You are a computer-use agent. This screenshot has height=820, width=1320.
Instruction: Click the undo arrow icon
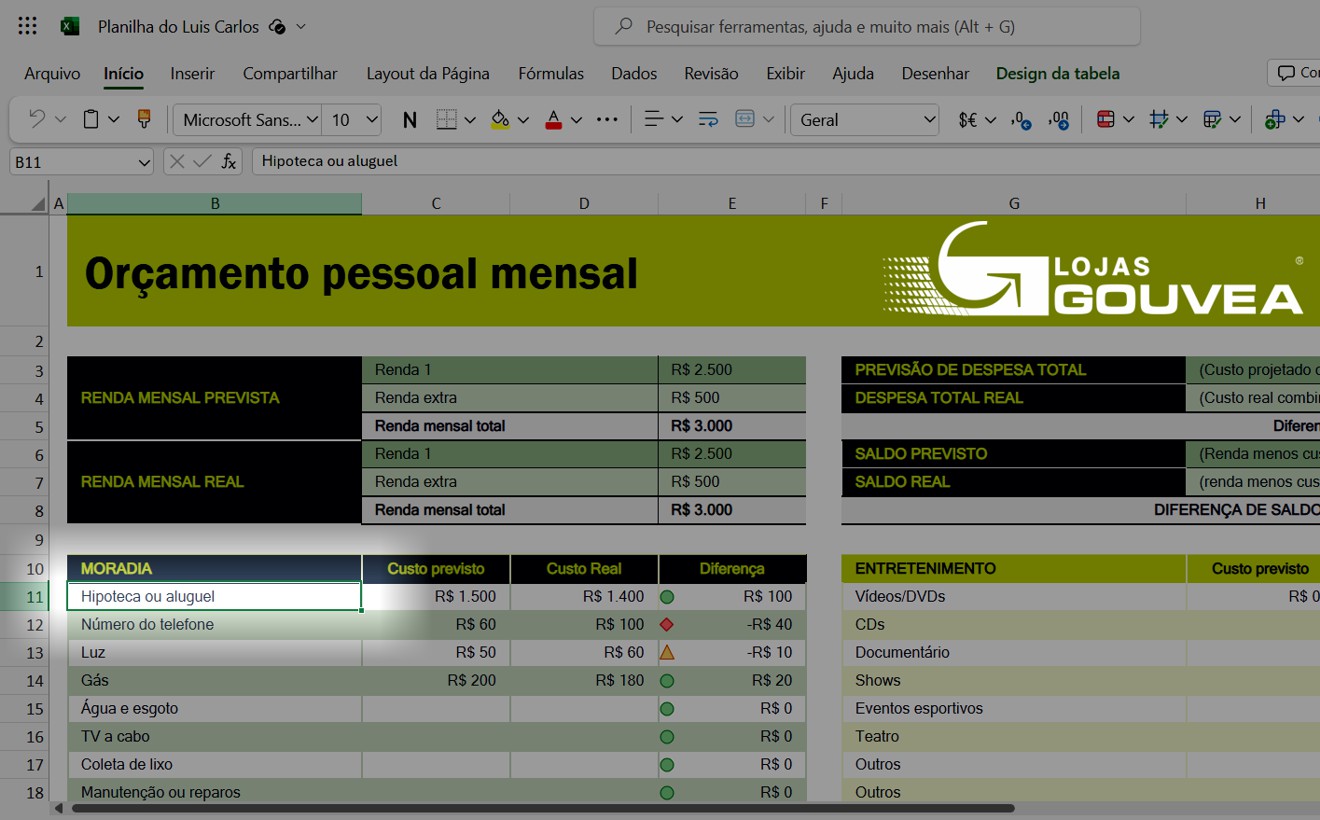tap(36, 118)
